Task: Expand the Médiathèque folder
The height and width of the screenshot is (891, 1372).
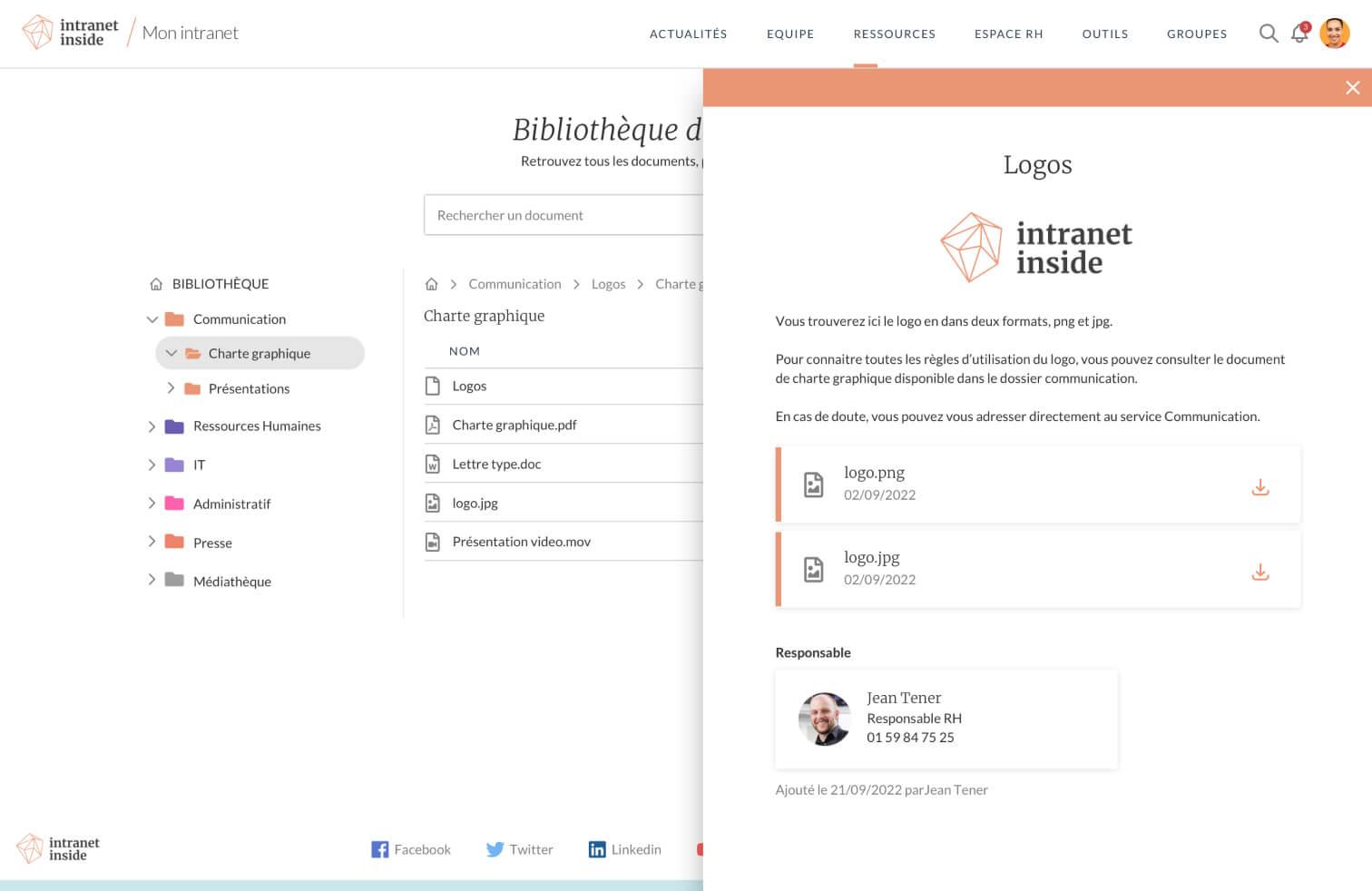Action: coord(152,579)
